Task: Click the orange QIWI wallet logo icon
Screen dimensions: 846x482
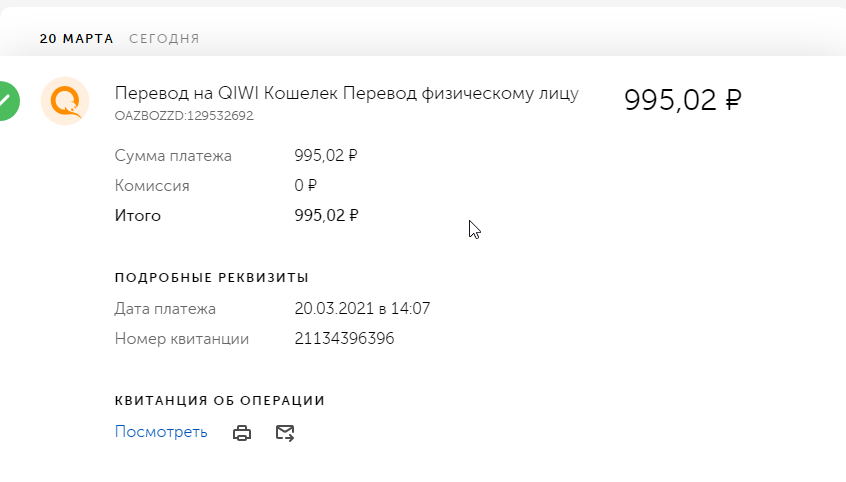Action: 65,101
